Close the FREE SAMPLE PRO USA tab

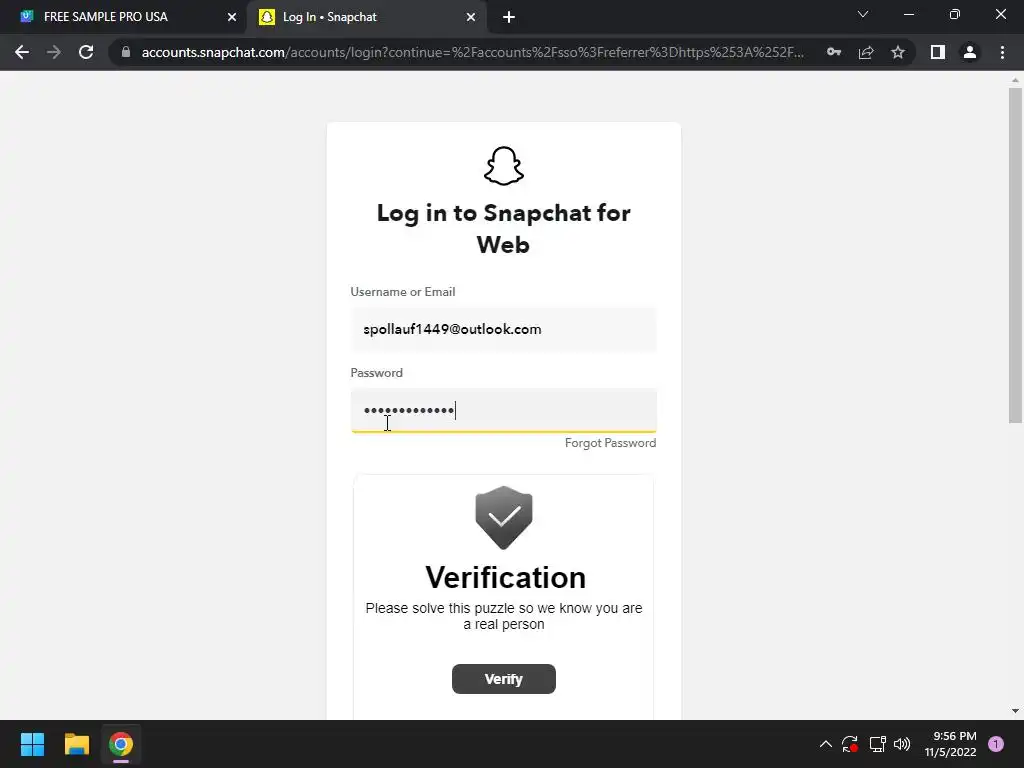click(231, 17)
